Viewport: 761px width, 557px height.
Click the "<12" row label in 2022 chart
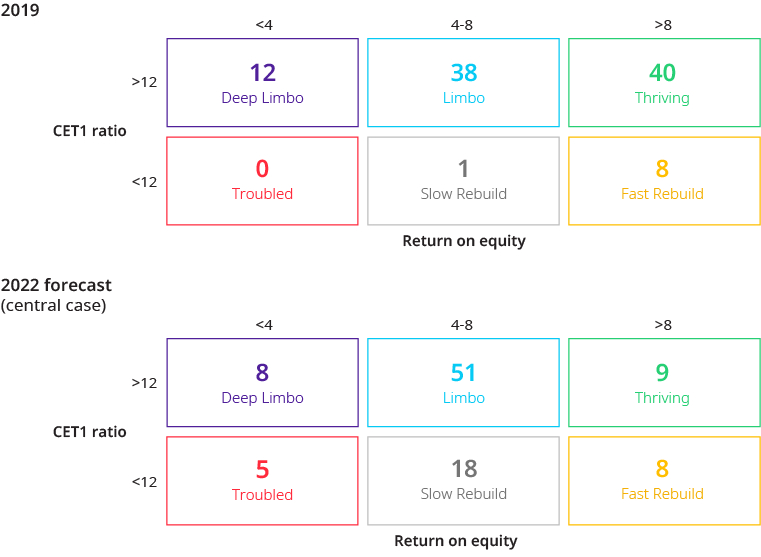click(144, 482)
